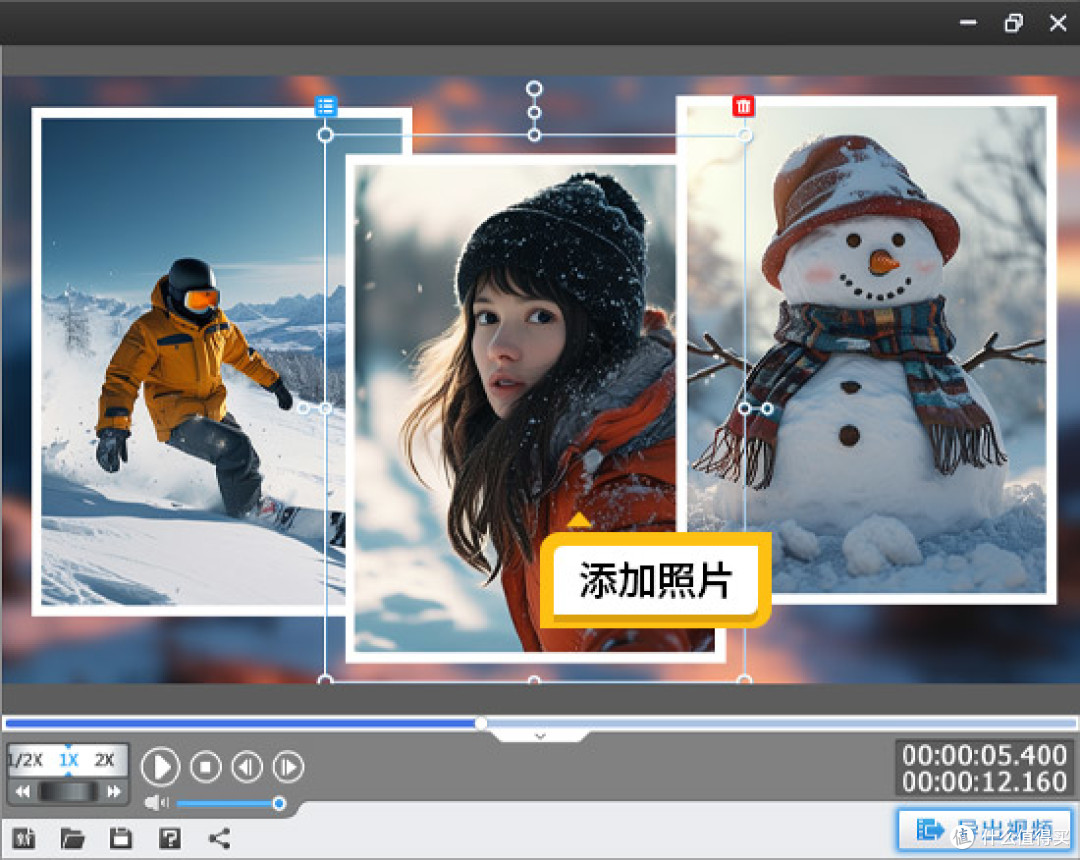Click the fast-forward double-arrow button

point(114,791)
